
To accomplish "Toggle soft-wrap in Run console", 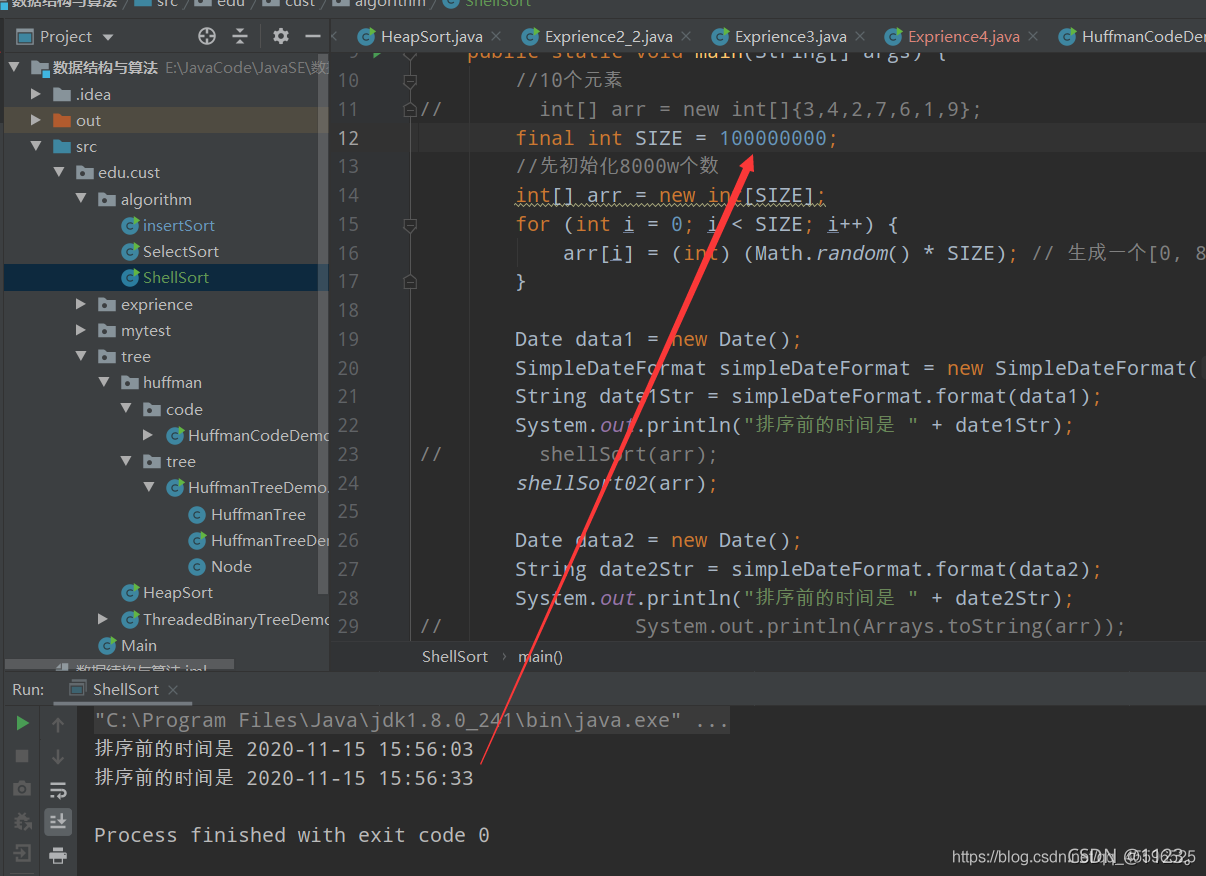I will click(58, 789).
